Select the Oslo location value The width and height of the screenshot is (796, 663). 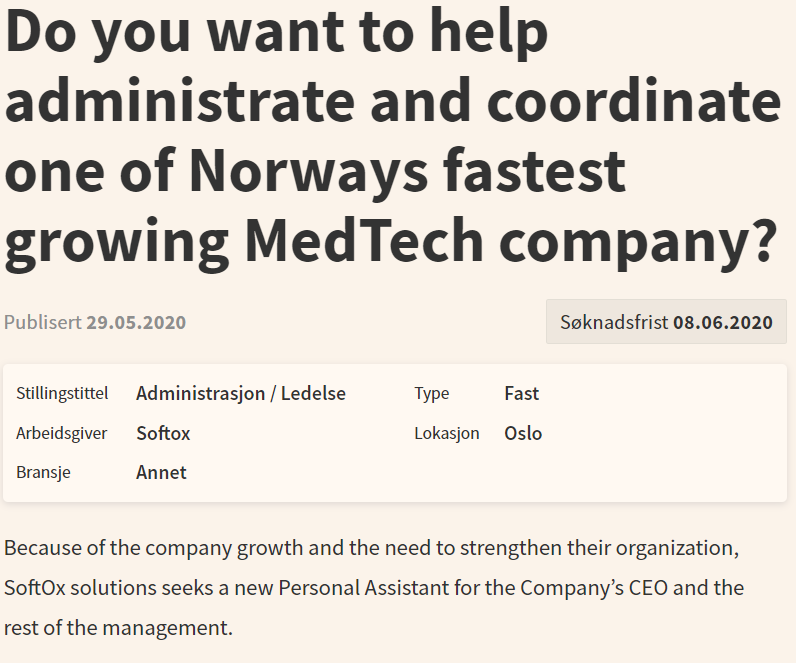coord(523,433)
